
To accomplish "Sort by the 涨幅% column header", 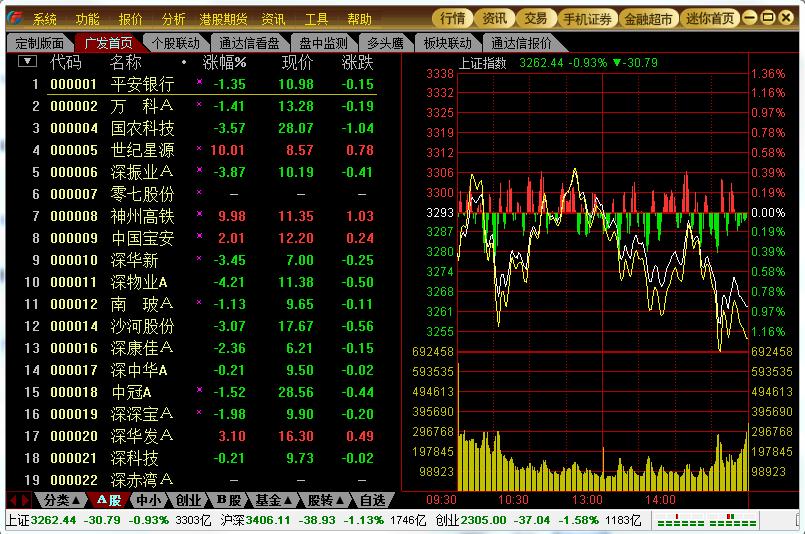I will [x=224, y=62].
